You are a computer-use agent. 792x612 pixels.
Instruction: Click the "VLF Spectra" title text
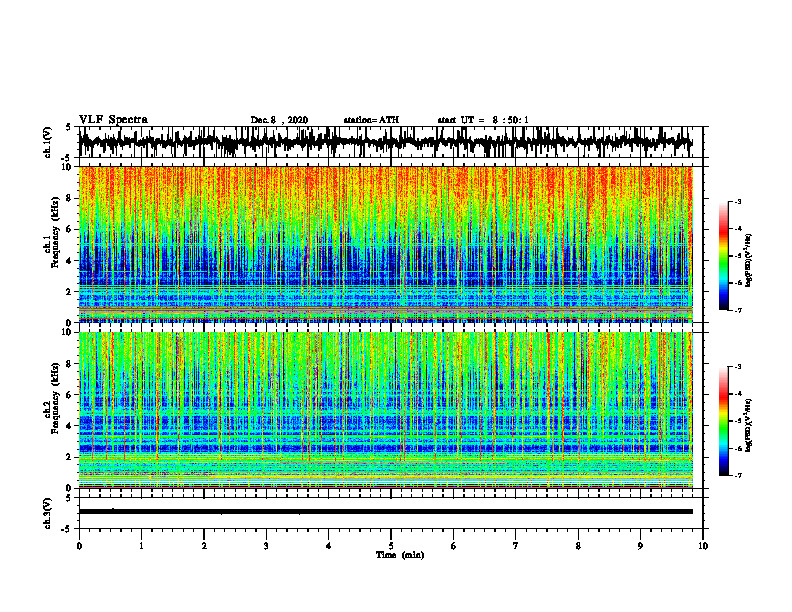coord(113,120)
